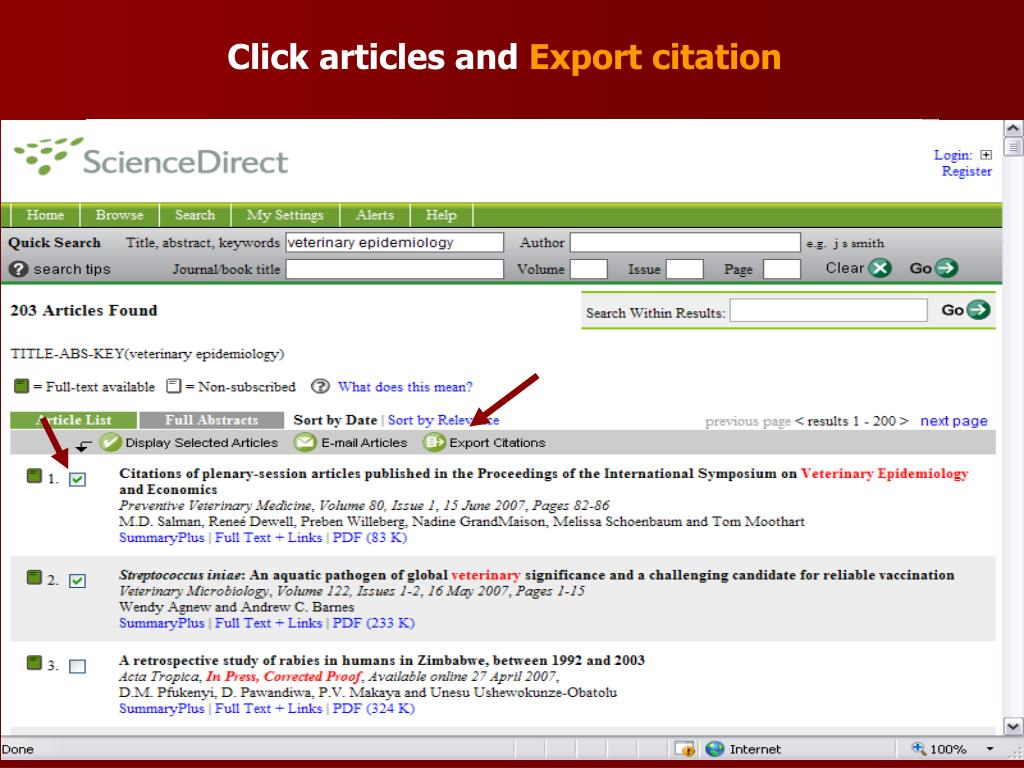Click the Clear X icon in Quick Search
The width and height of the screenshot is (1024, 768).
880,268
